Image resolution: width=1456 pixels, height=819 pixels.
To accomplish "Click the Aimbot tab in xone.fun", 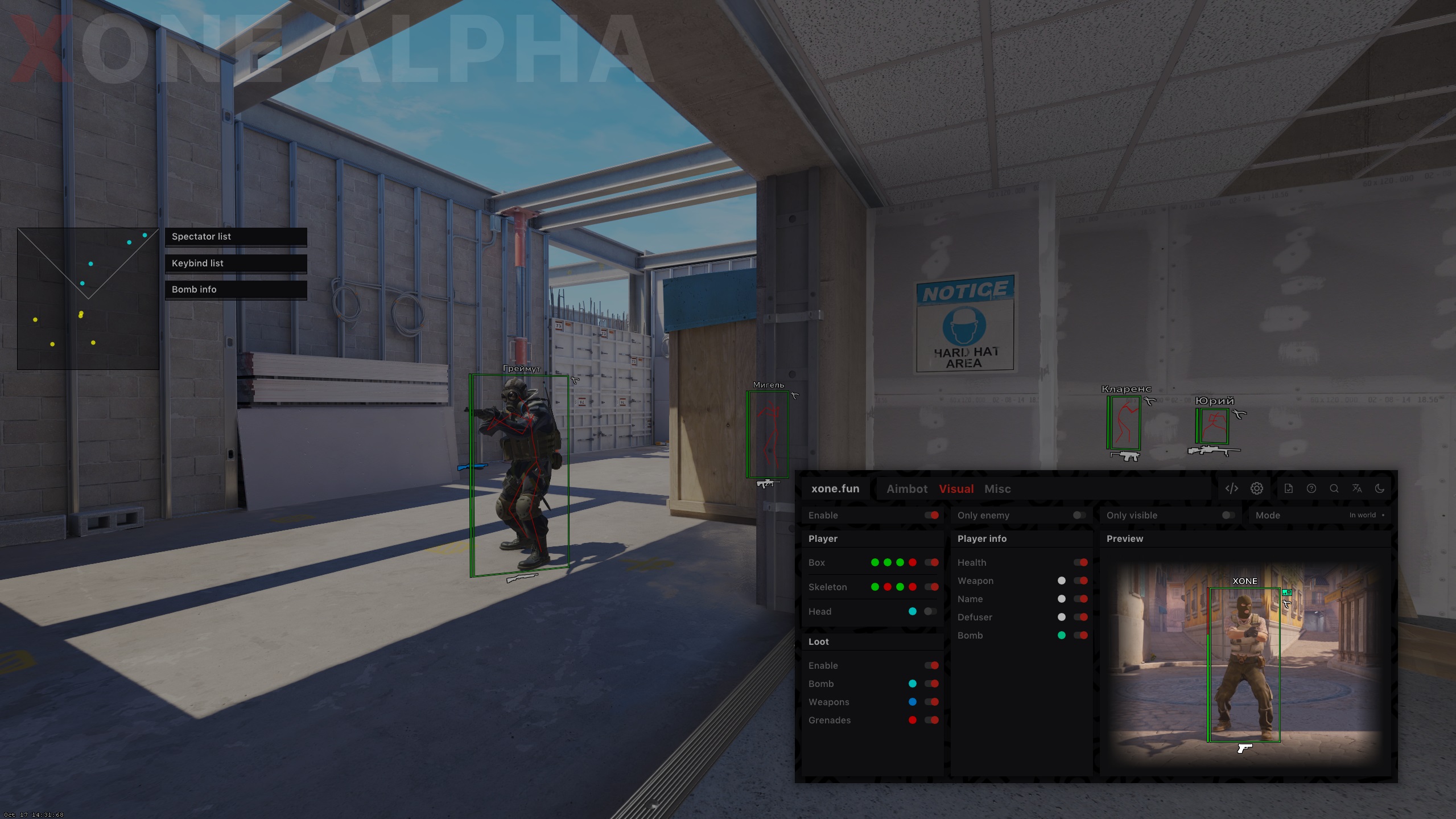I will (906, 488).
